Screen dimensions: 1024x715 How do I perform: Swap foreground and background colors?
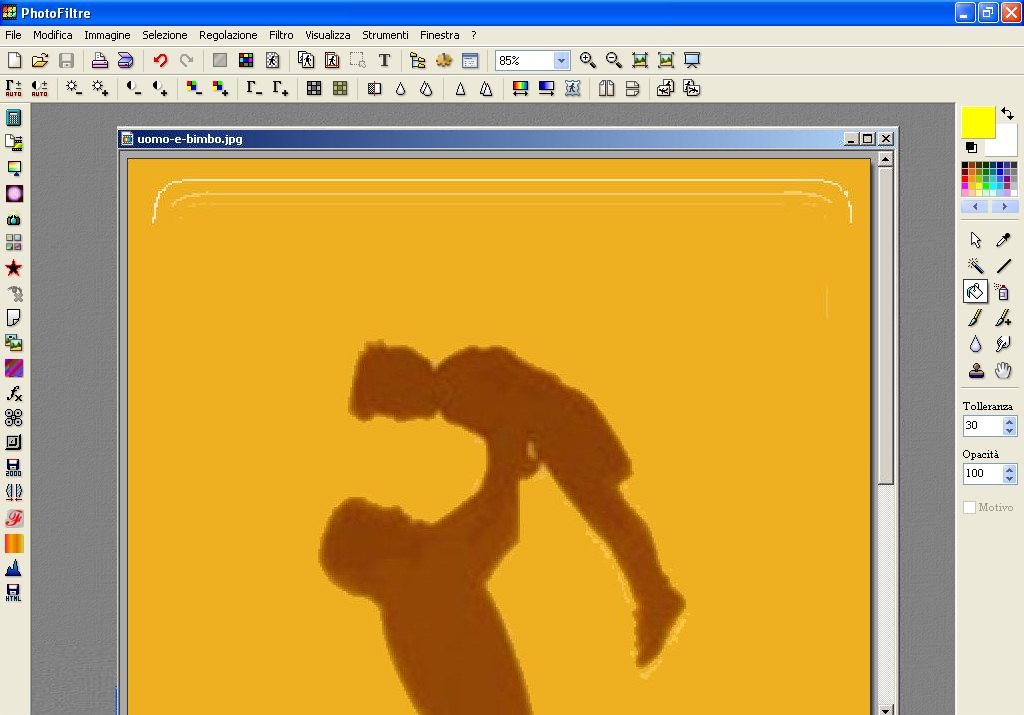1008,114
